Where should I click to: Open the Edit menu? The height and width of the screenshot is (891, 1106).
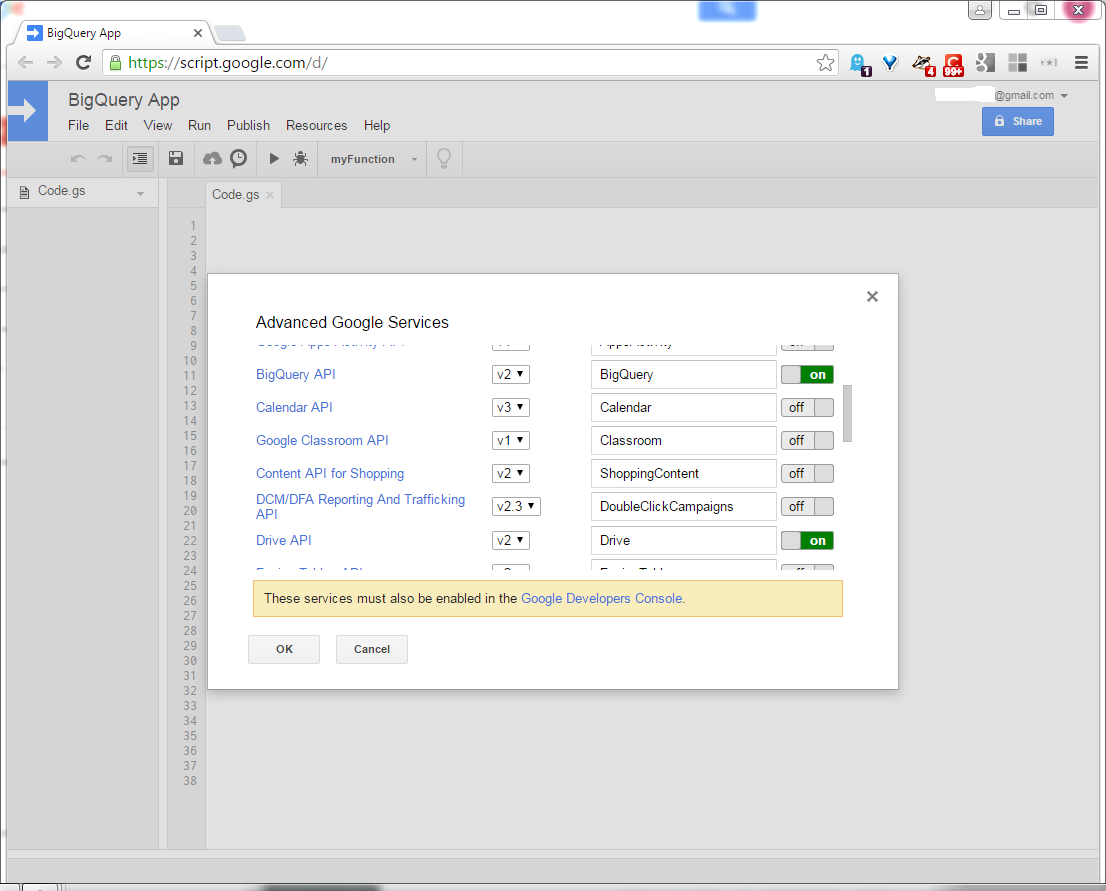point(116,126)
